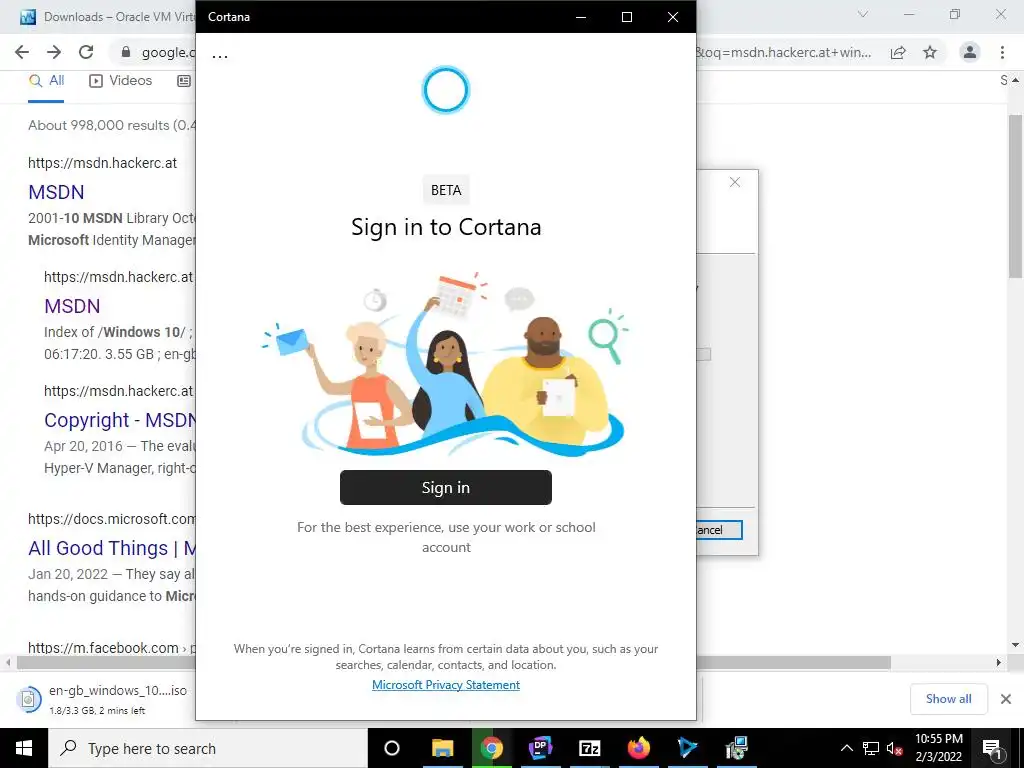The height and width of the screenshot is (768, 1024).
Task: Click the Cancel button in background dialog
Action: (x=718, y=530)
